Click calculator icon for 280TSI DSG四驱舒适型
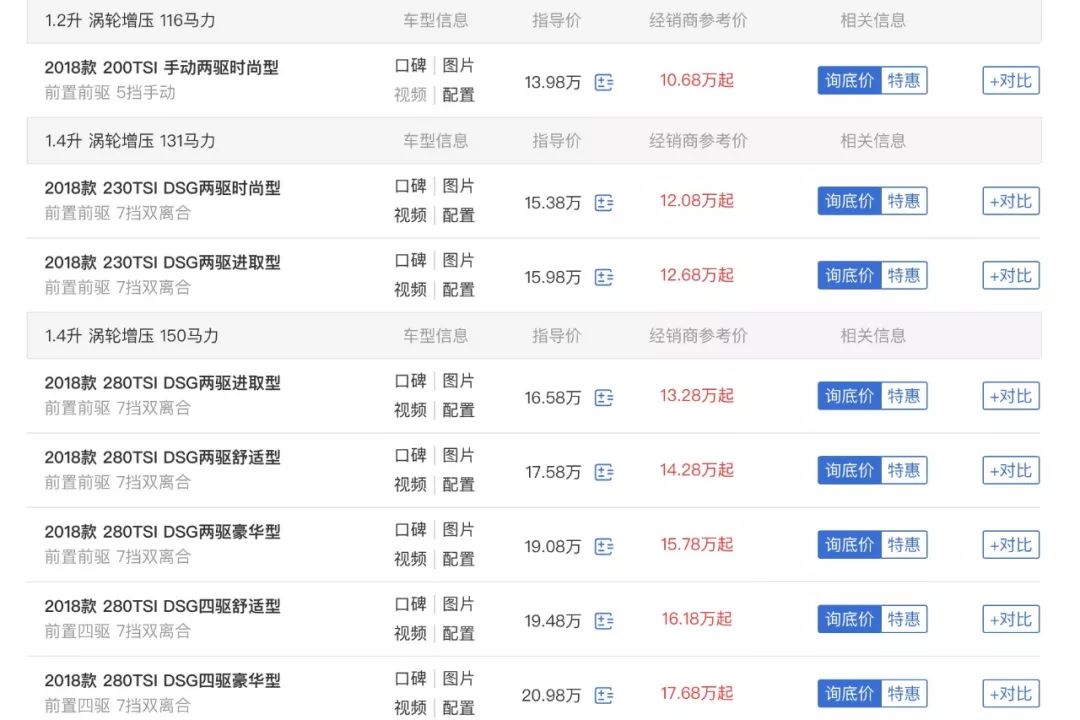This screenshot has width=1080, height=720. coord(602,621)
